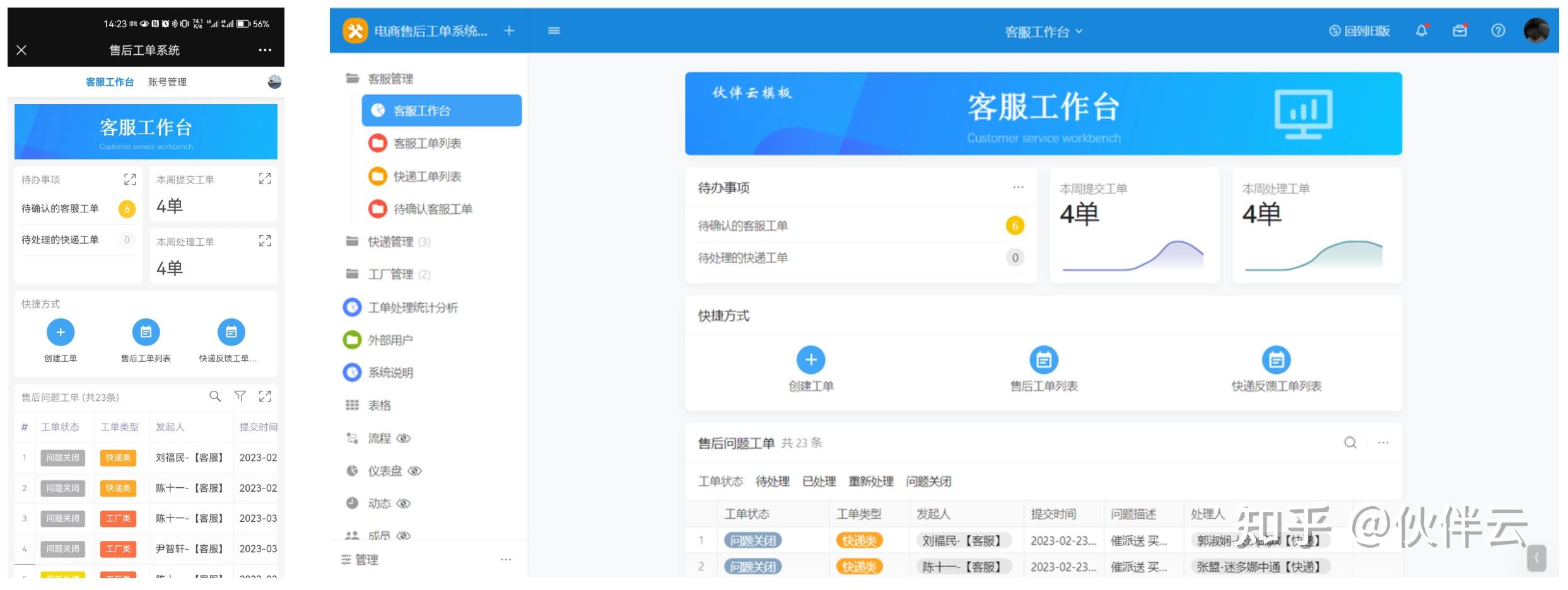Open desktop user profile avatar
Screen dimensions: 1568x590
click(x=1536, y=30)
